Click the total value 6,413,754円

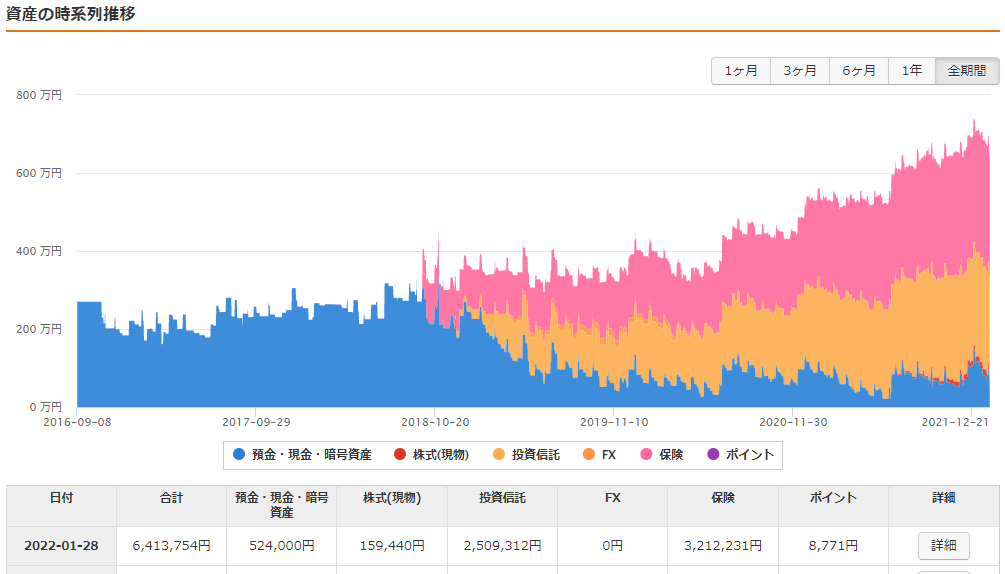click(171, 546)
